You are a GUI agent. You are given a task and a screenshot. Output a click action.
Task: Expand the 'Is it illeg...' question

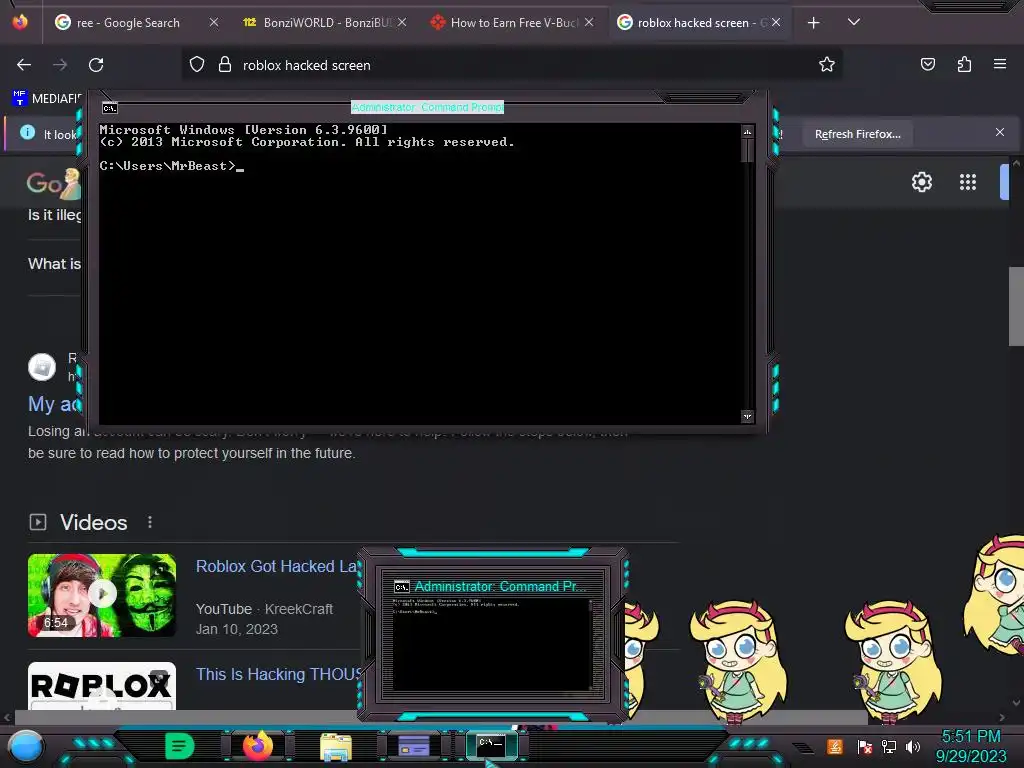pyautogui.click(x=54, y=215)
